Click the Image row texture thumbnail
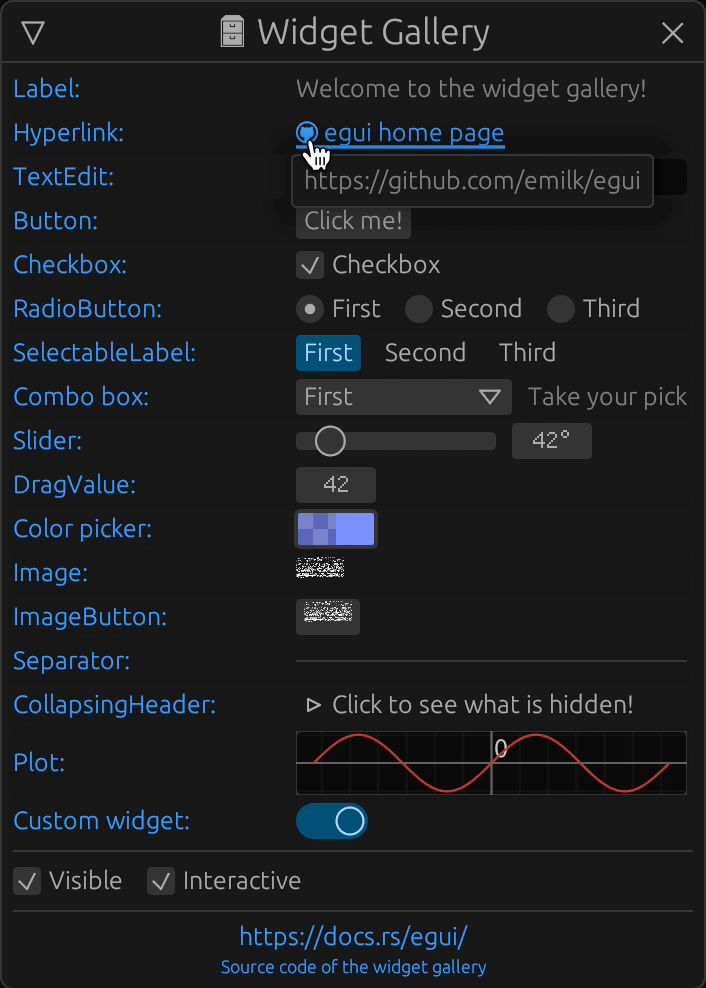The image size is (706, 988). (x=320, y=569)
